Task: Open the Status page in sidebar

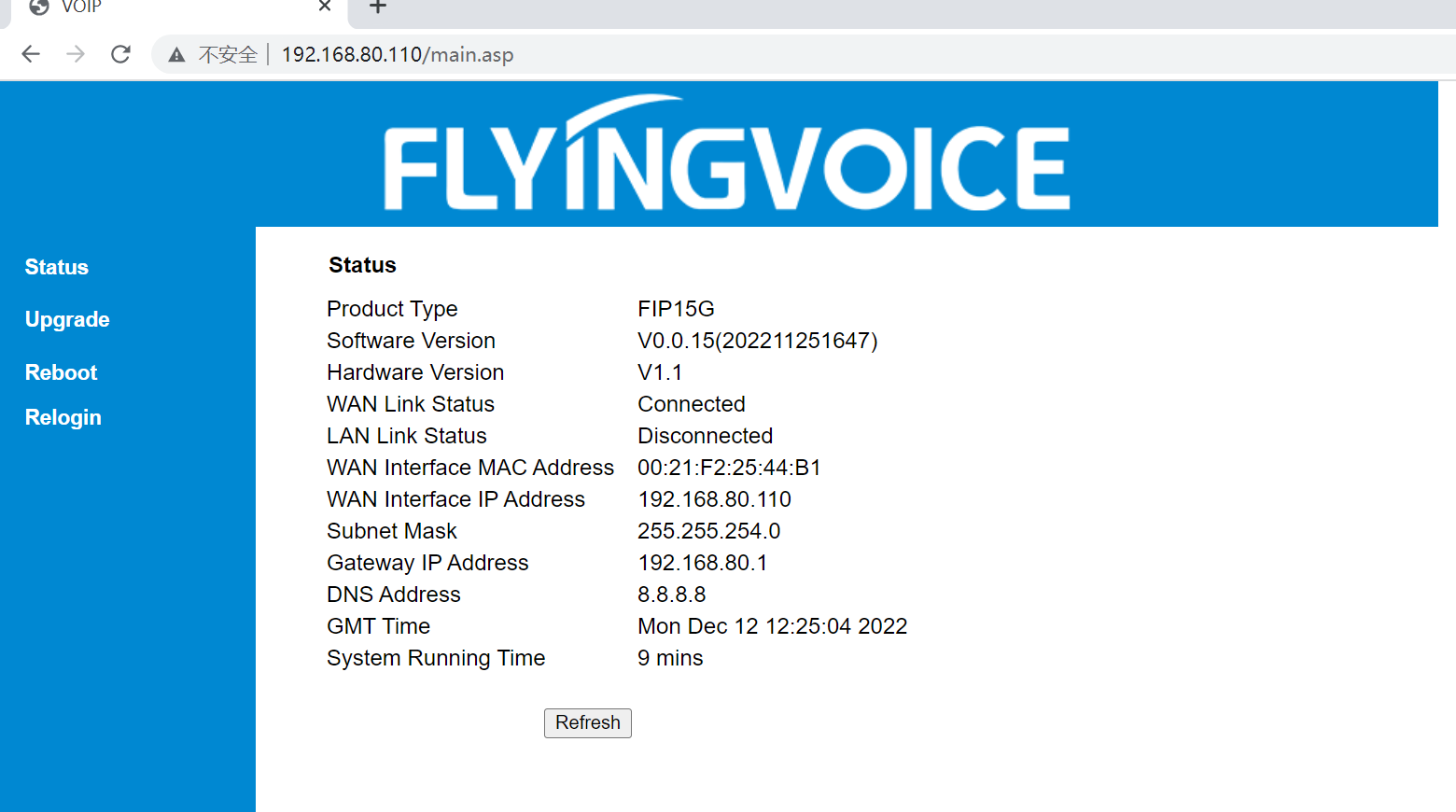Action: point(57,267)
